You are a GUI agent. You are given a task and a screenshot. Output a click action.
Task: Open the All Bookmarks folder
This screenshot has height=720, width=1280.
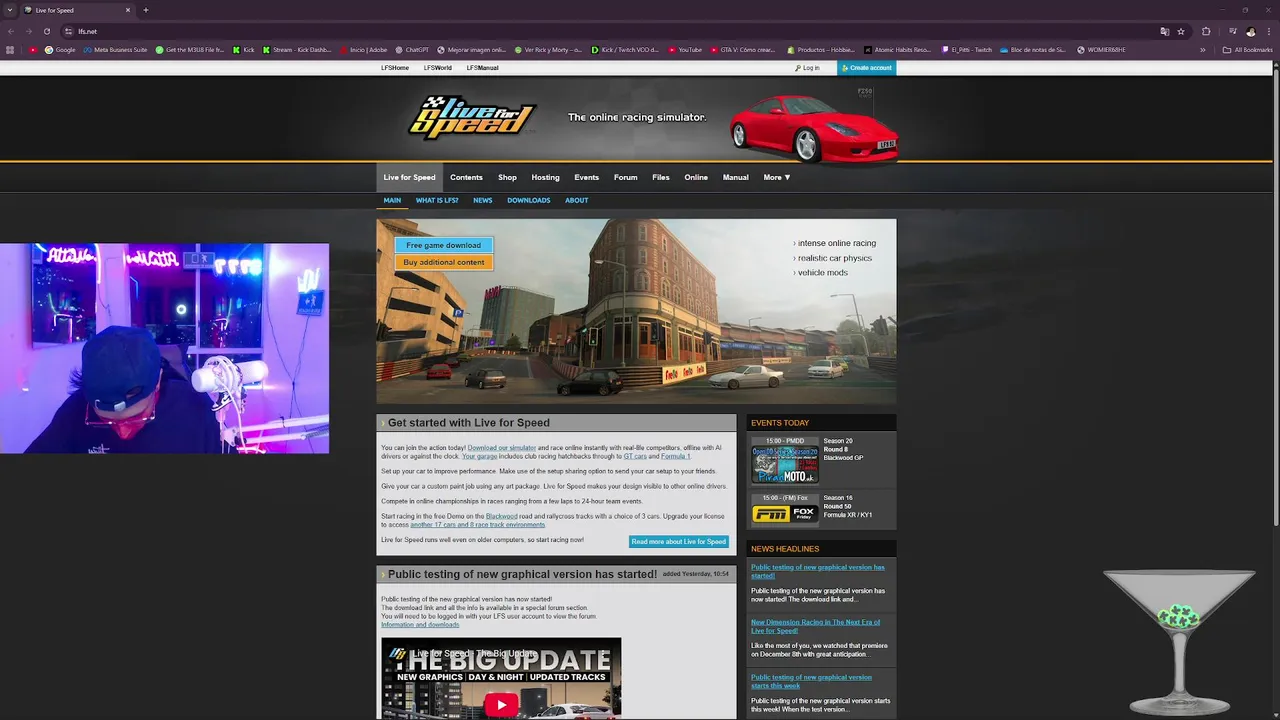point(1247,50)
